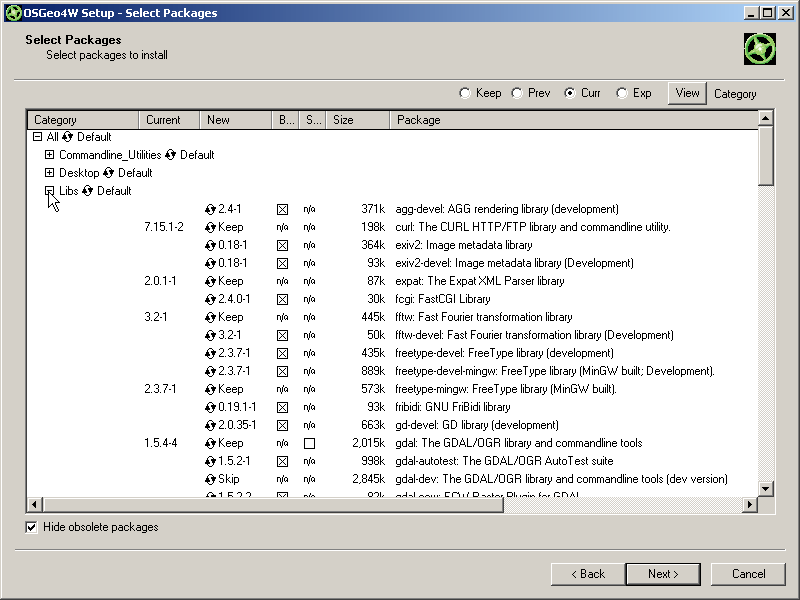Click the vertical scrollbar down arrow
The image size is (800, 600).
point(766,489)
